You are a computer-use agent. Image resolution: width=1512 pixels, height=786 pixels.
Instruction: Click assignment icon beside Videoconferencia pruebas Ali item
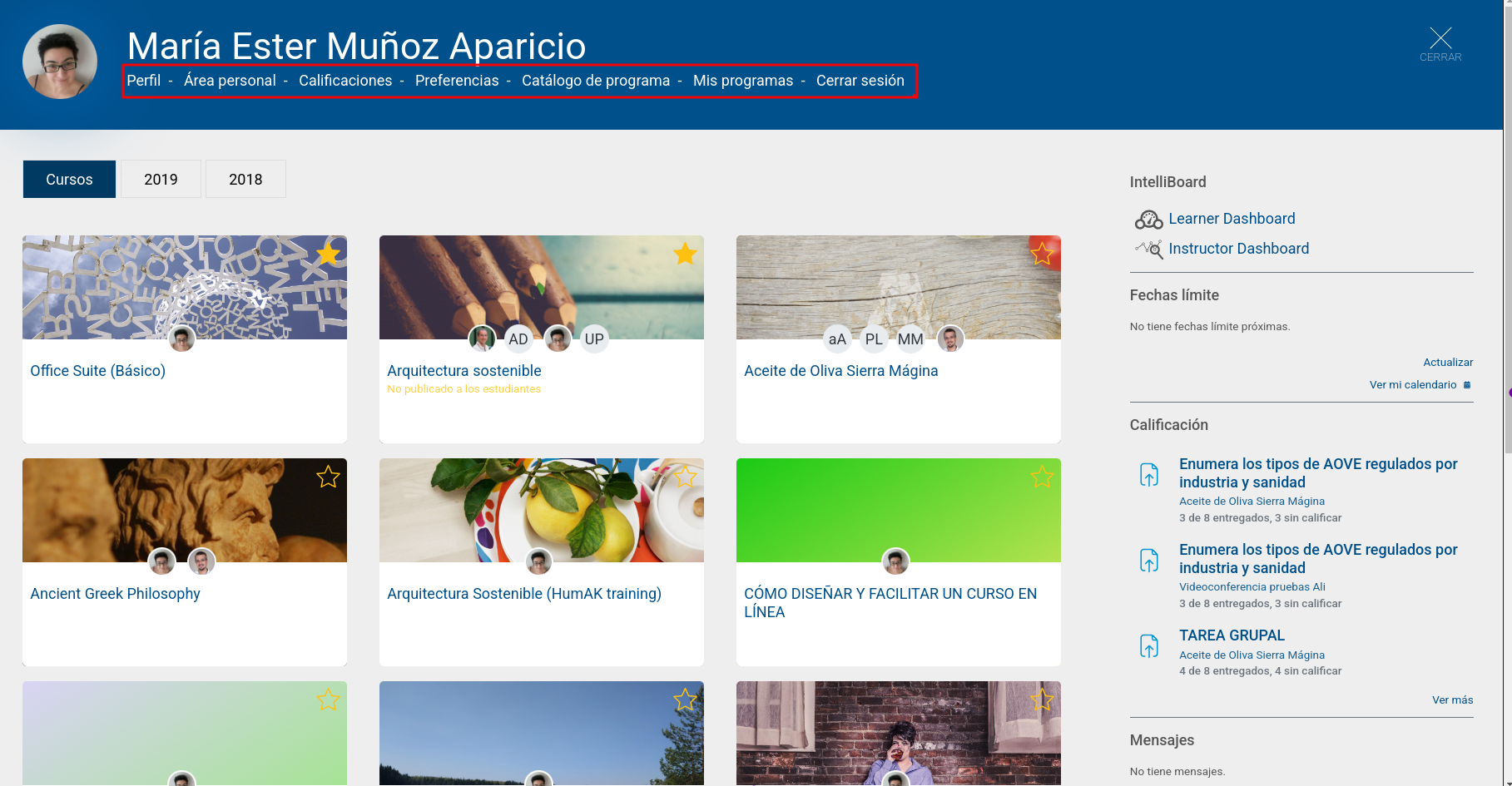(1149, 561)
